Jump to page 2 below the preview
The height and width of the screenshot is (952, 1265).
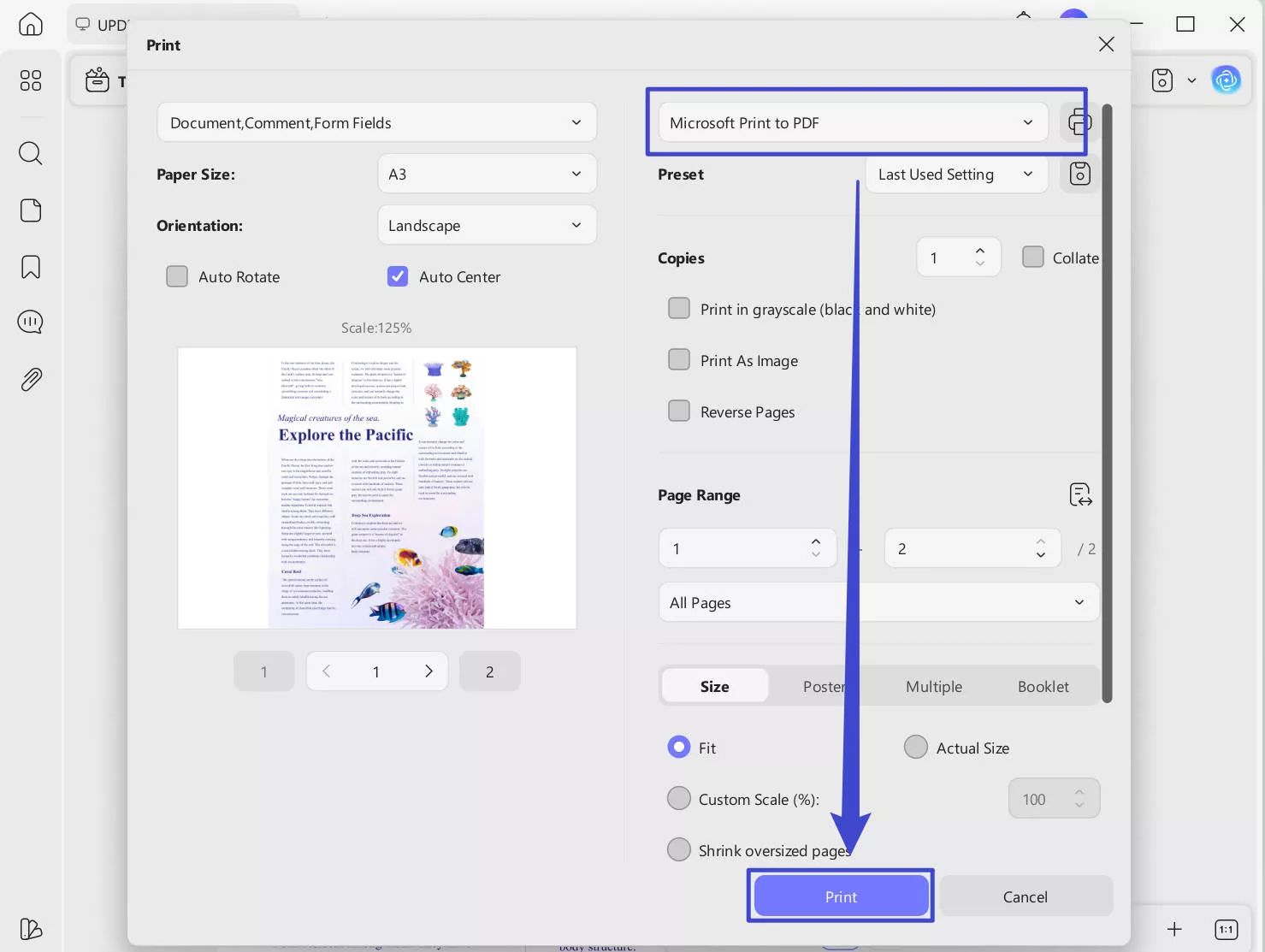pos(489,671)
